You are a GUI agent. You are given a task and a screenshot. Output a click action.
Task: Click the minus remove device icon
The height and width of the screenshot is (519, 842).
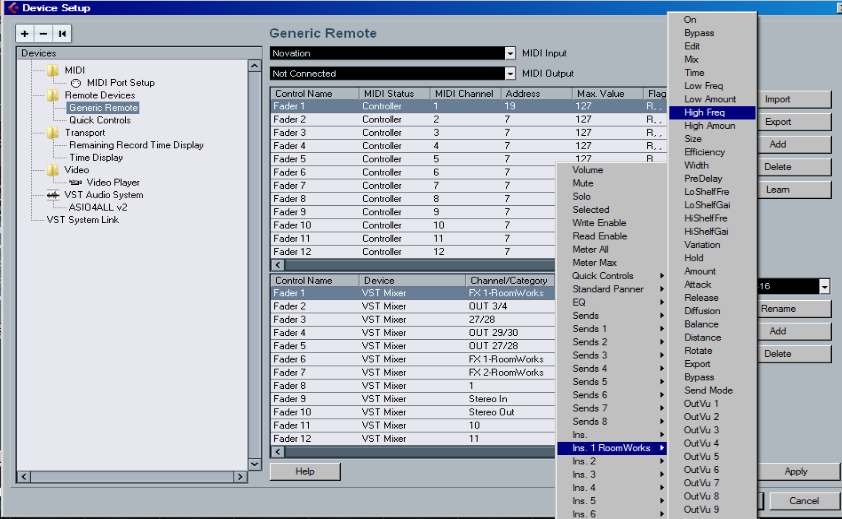click(x=43, y=34)
